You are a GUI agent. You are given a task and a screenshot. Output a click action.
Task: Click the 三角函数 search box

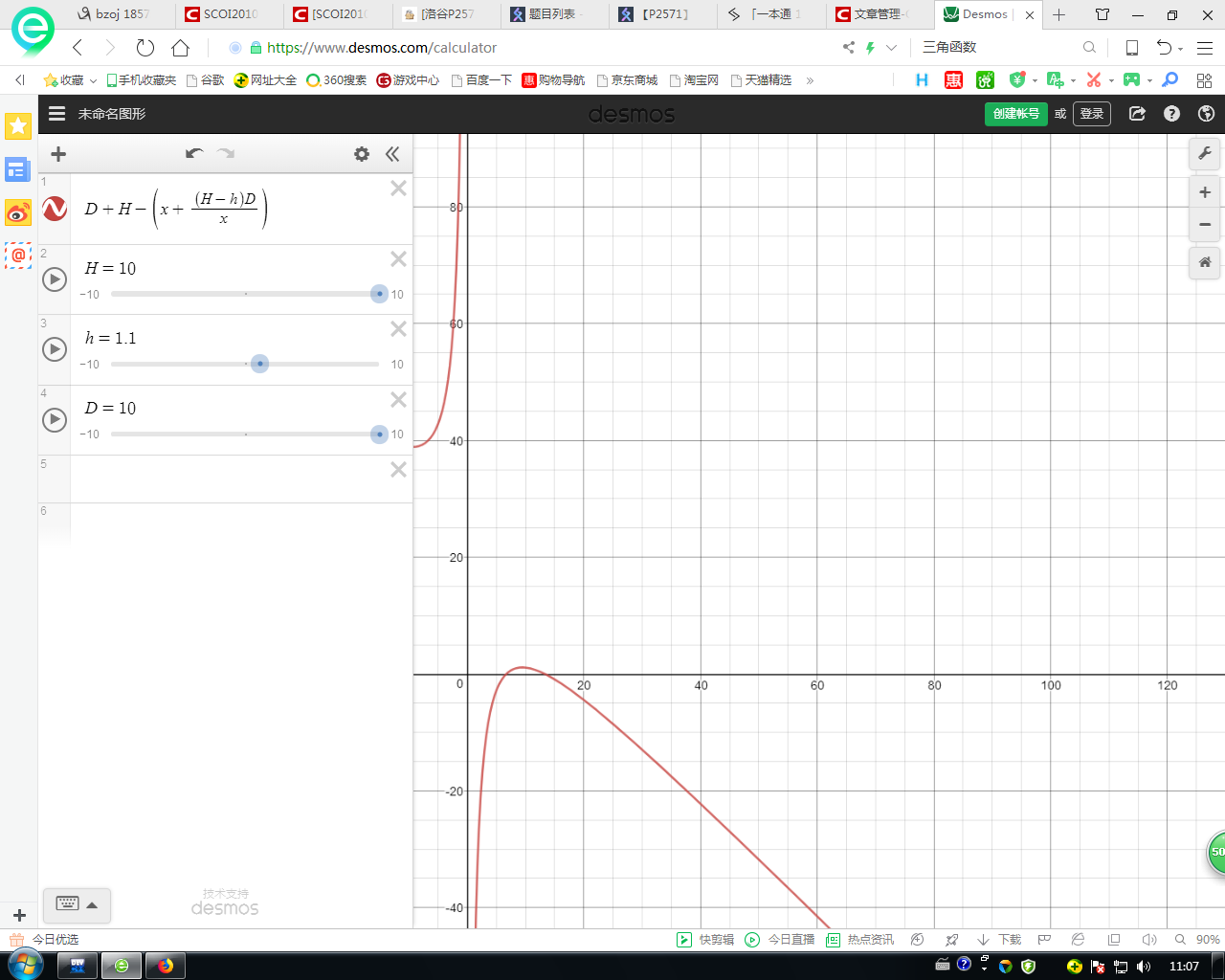pyautogui.click(x=995, y=47)
